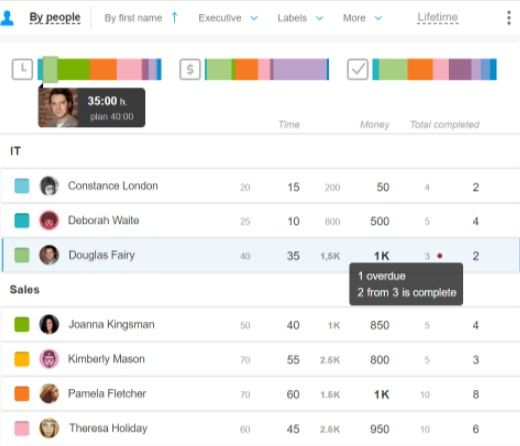Reverse sort order with the up arrow
The height and width of the screenshot is (446, 520).
pos(175,17)
